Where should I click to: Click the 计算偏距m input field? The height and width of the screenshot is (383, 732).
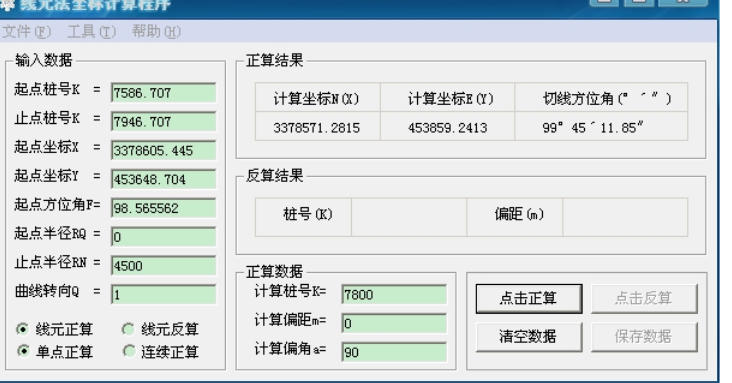394,324
